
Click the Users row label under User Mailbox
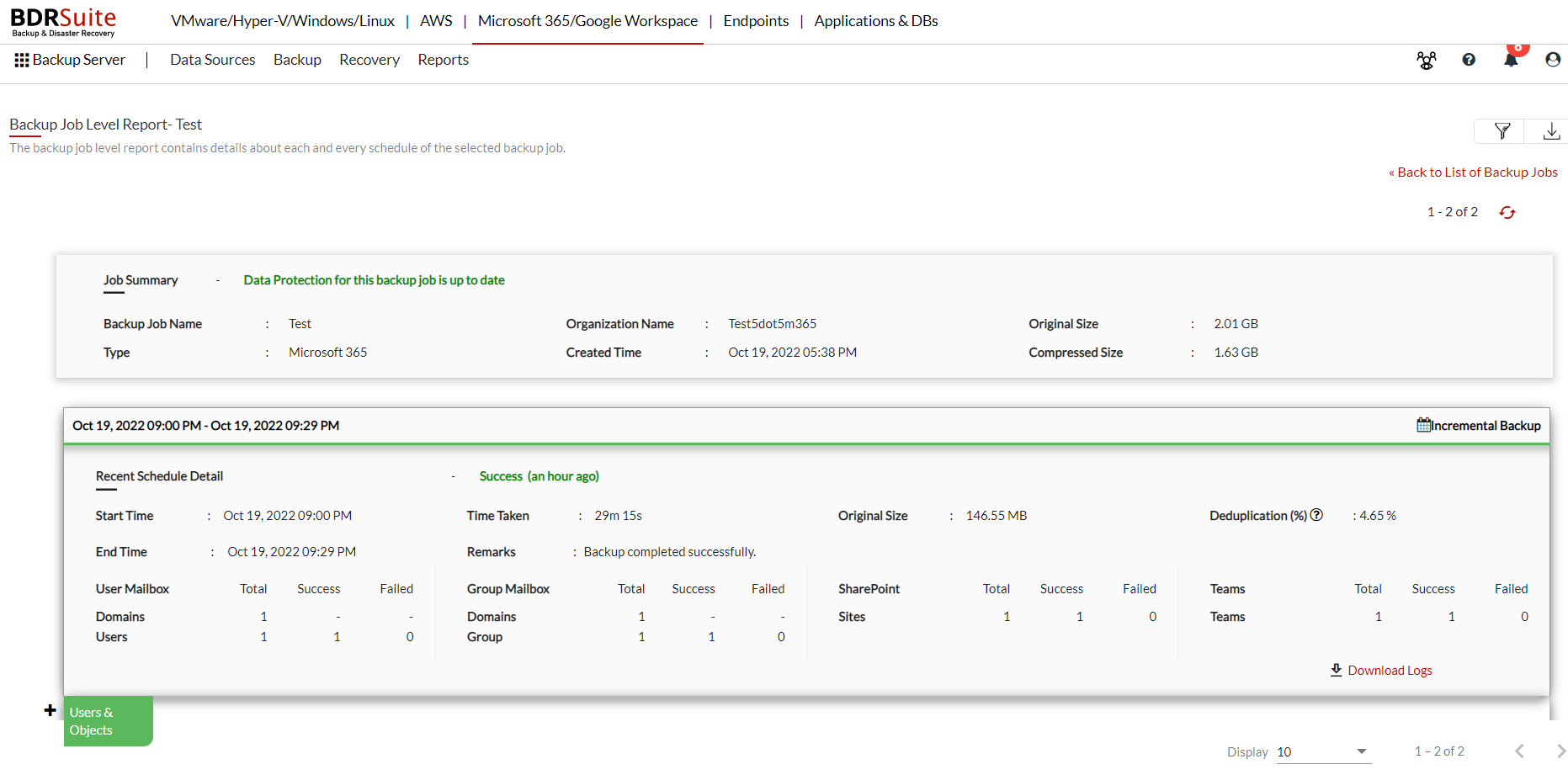pyautogui.click(x=111, y=637)
